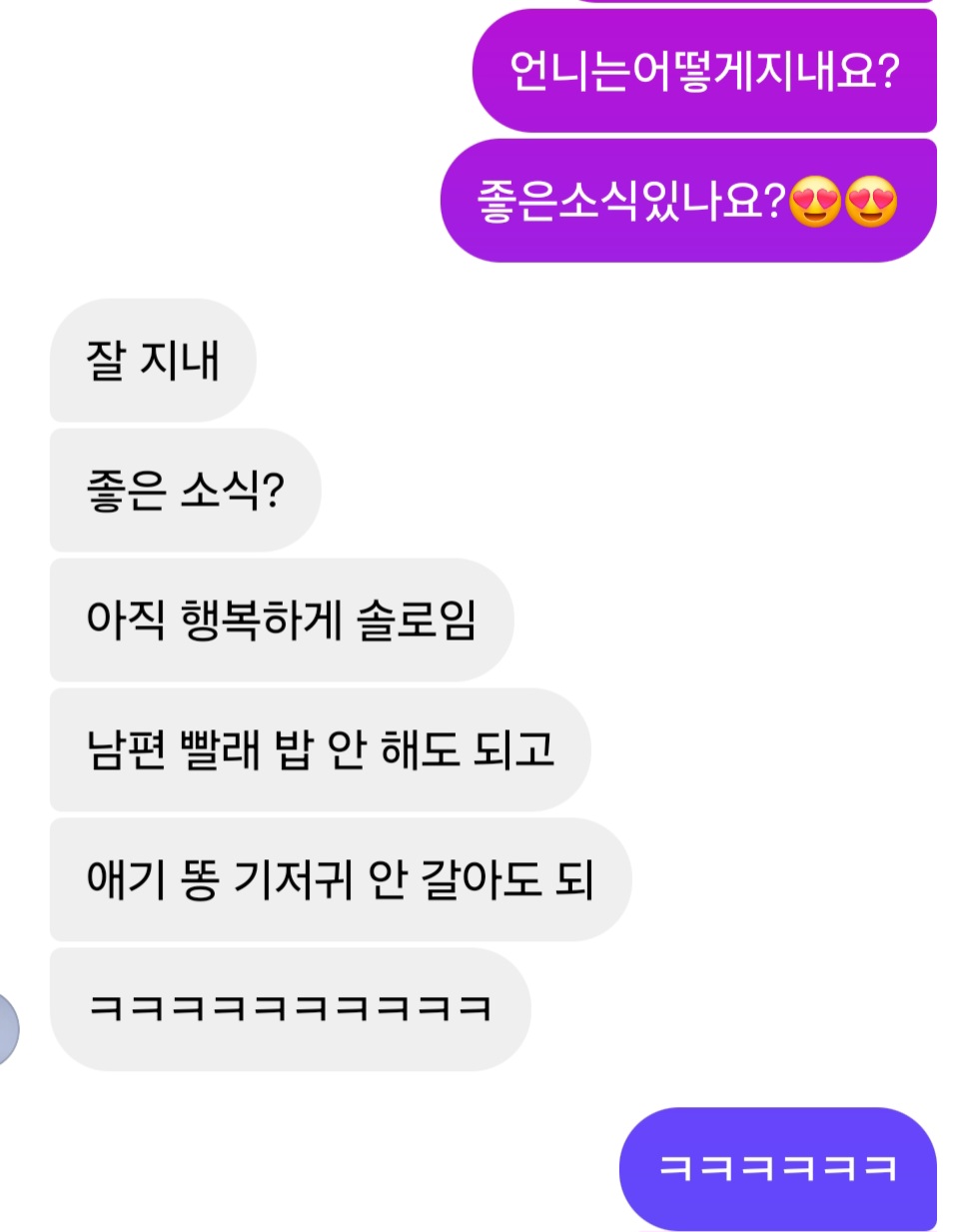Select the '좋은소식있나요?' message text
This screenshot has height=1232, width=961.
click(x=631, y=201)
